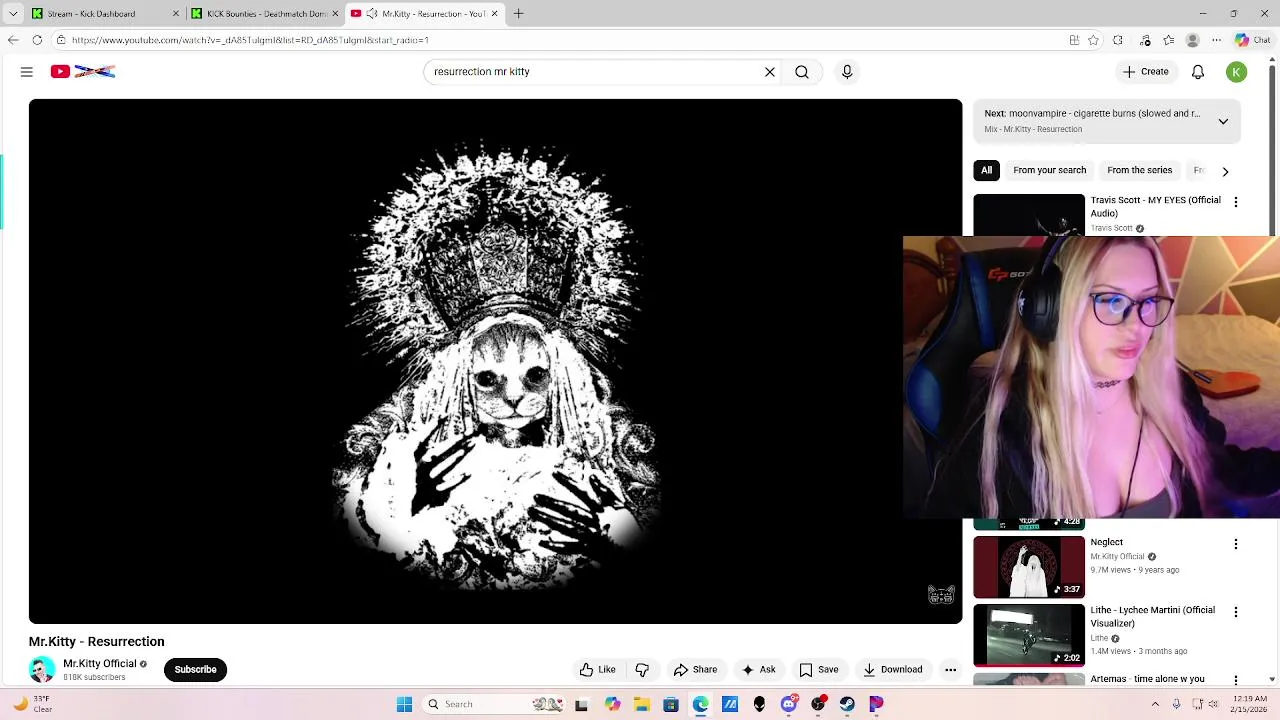Screen dimensions: 1280x720
Task: Open the green K account avatar
Action: click(1237, 72)
